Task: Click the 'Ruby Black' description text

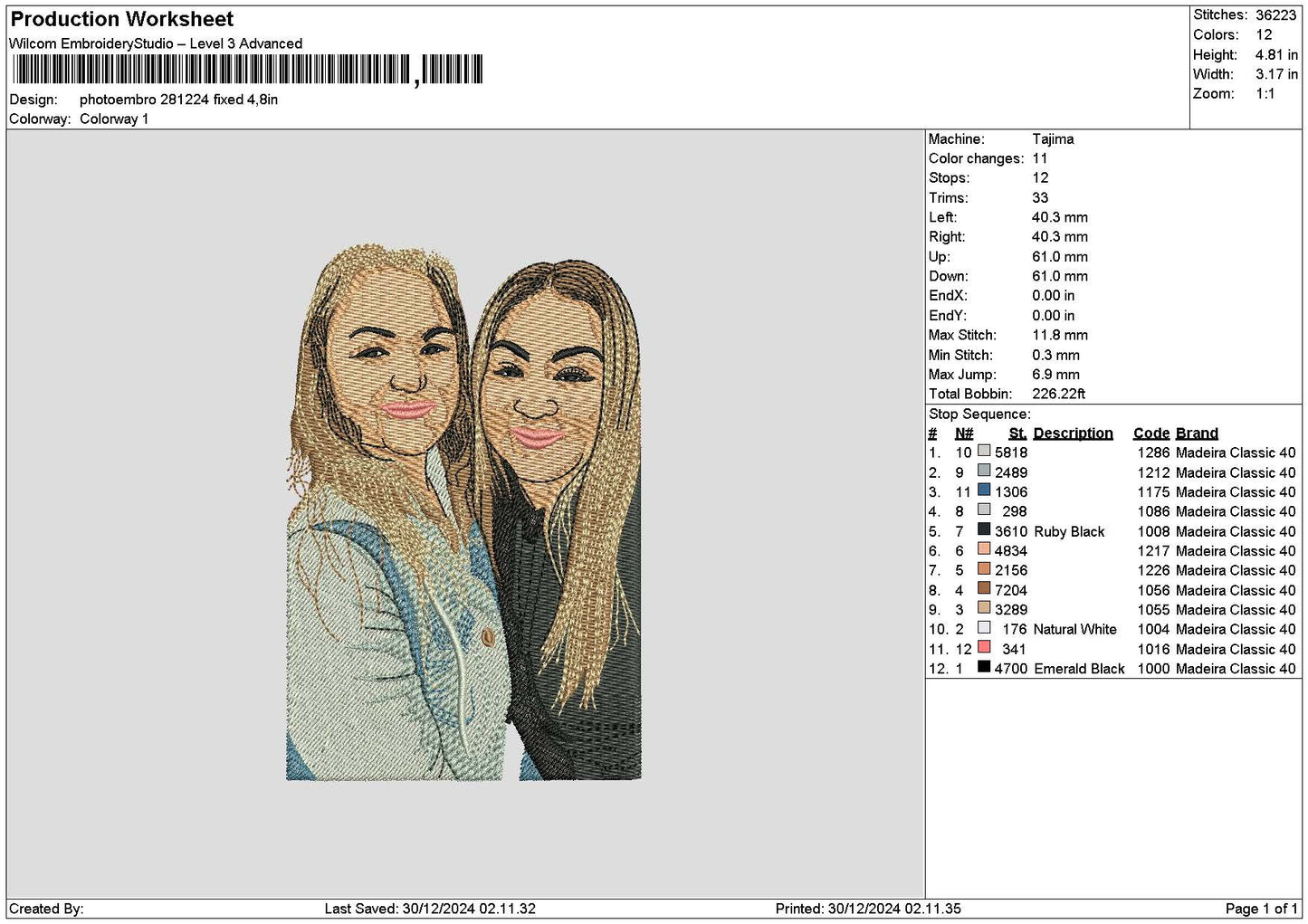Action: 1069,531
